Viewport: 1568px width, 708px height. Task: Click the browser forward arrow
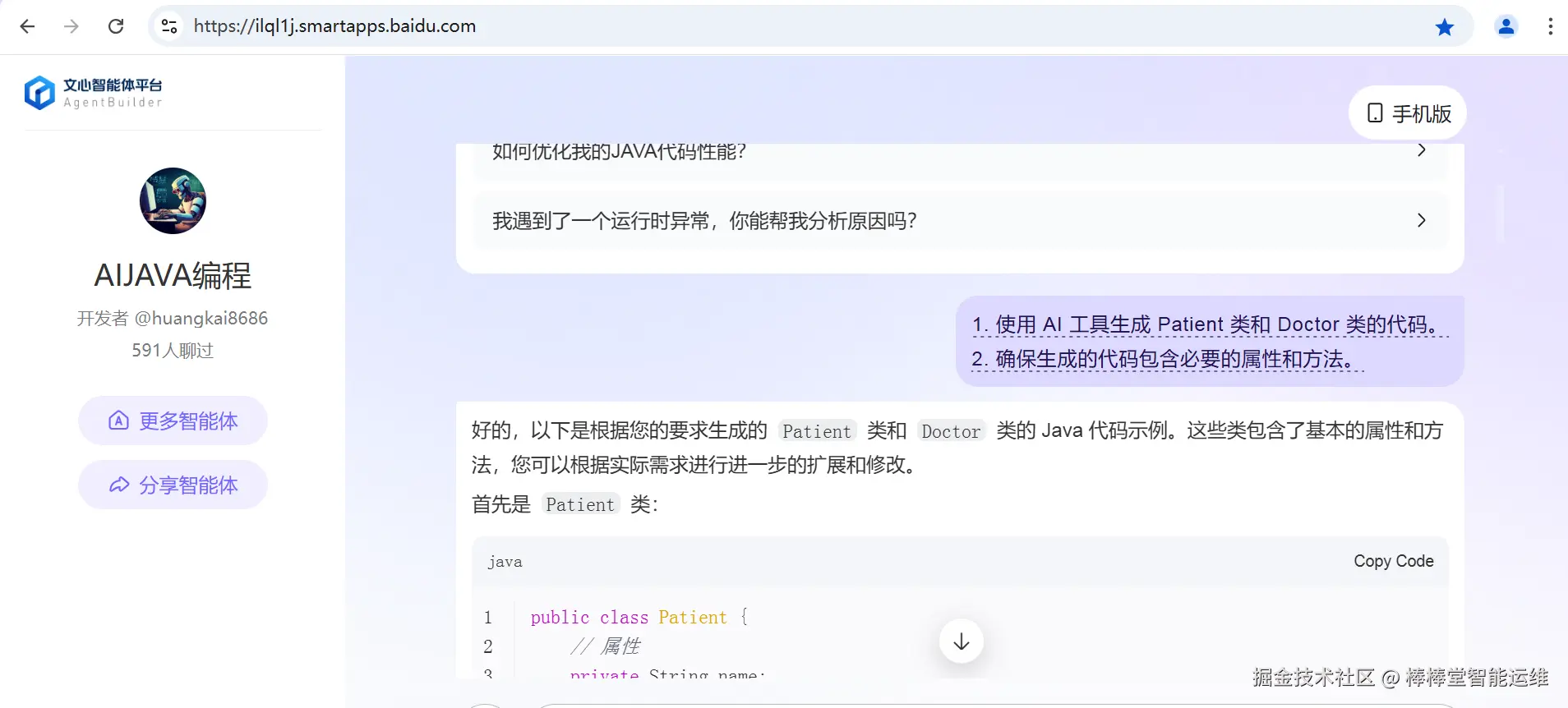[x=71, y=26]
